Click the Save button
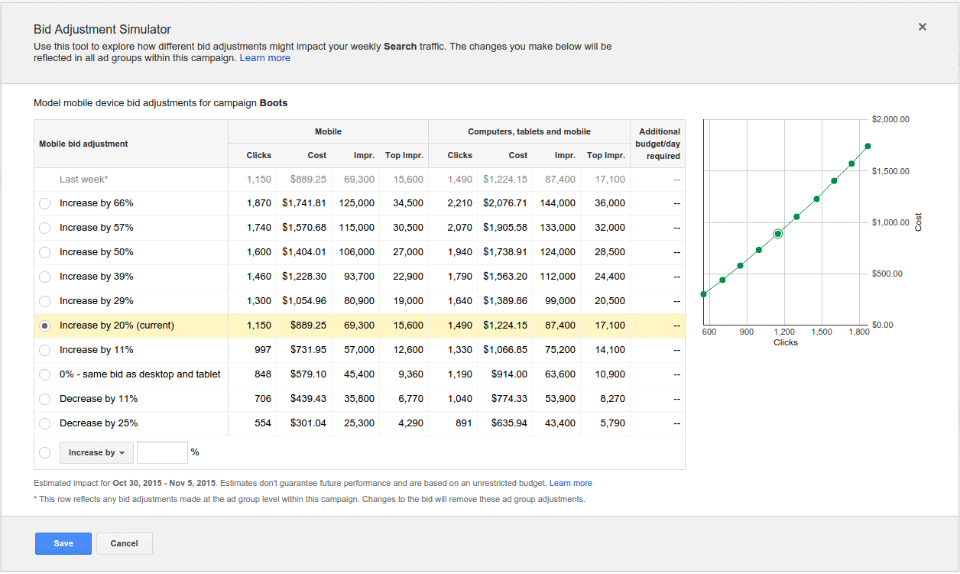 pyautogui.click(x=63, y=543)
